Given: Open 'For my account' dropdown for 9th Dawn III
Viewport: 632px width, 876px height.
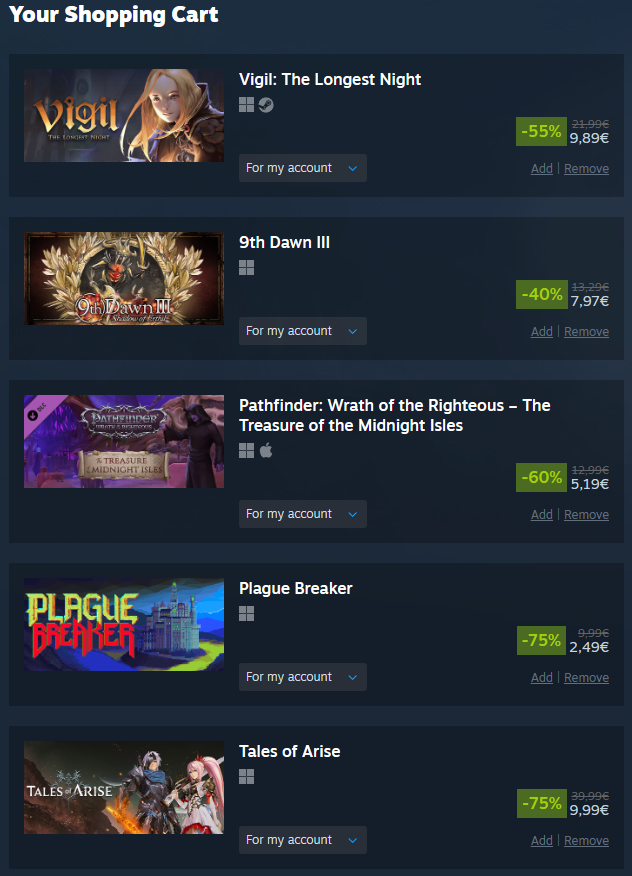Looking at the screenshot, I should [303, 331].
